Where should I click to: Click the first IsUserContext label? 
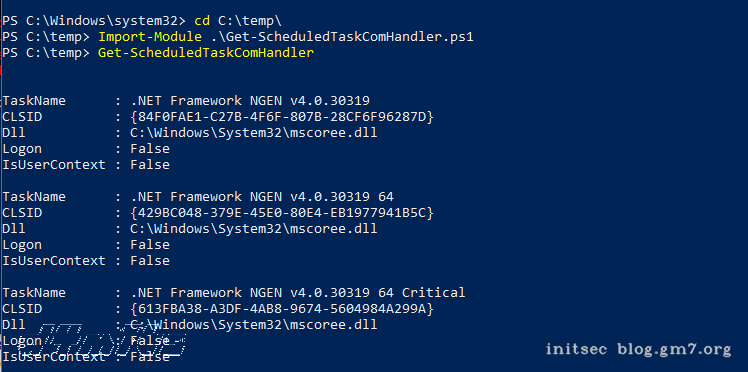tap(54, 165)
